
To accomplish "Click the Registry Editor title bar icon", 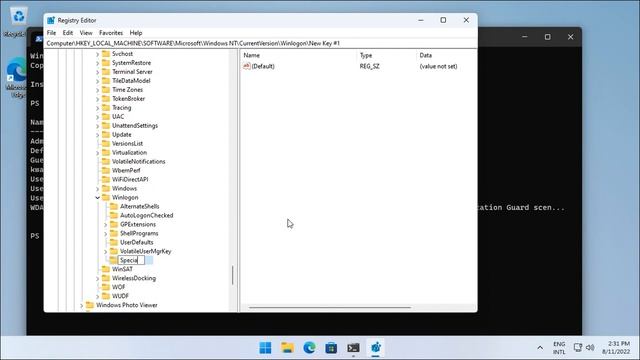I will (51, 20).
